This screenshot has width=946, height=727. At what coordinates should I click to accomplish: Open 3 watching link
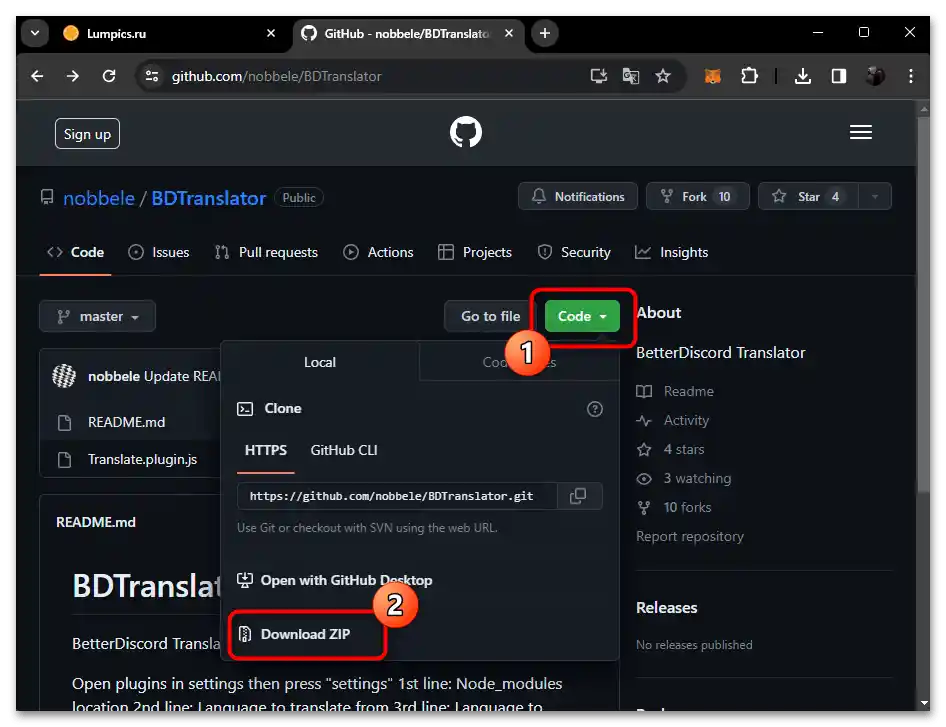[684, 478]
